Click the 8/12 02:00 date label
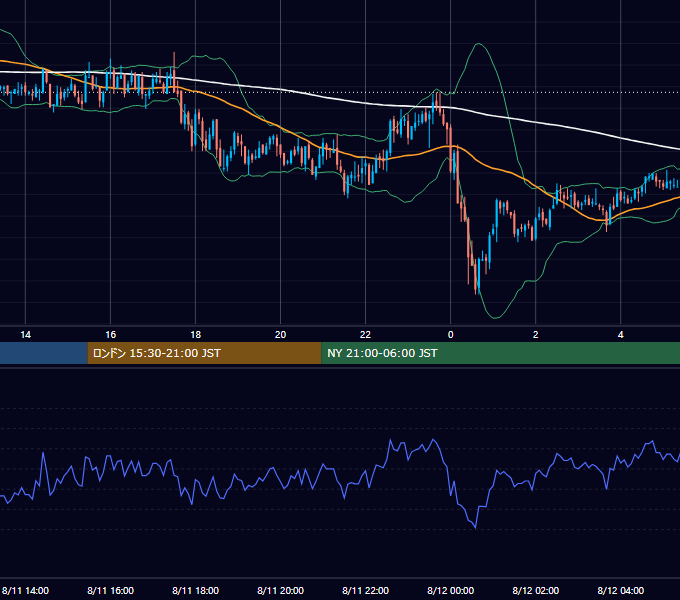 click(536, 590)
